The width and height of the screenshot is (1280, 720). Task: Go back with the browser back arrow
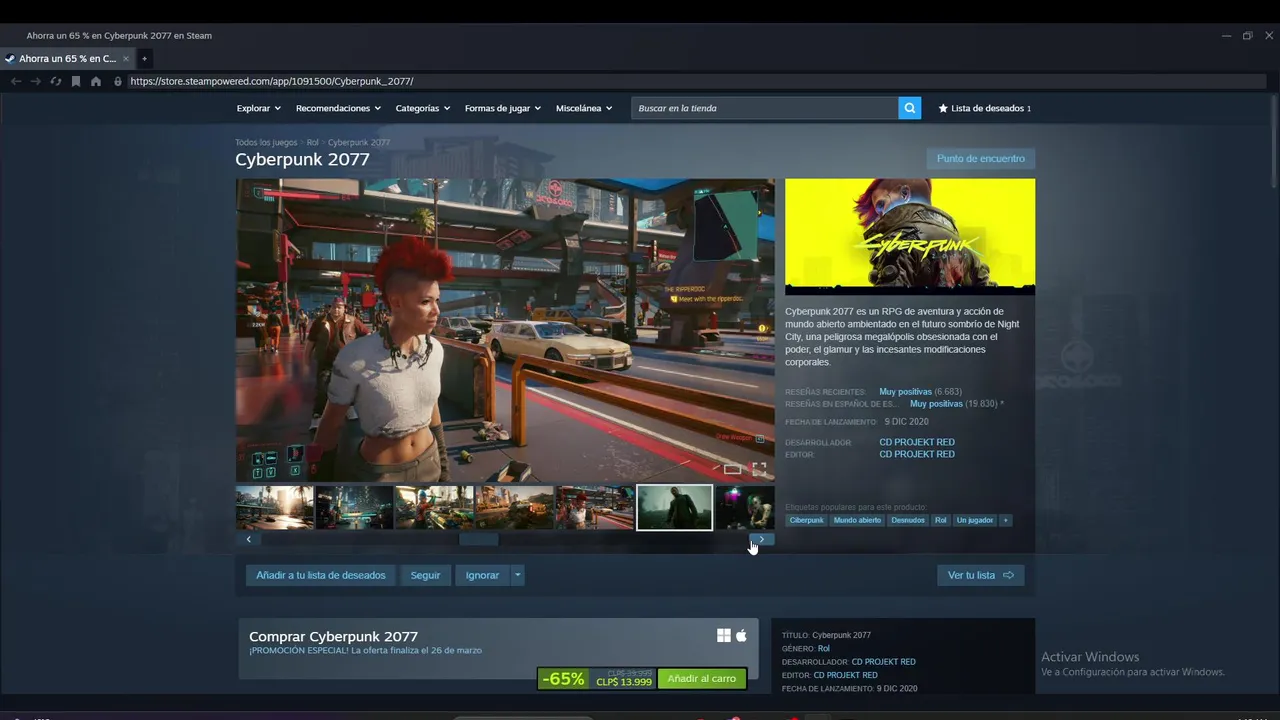pyautogui.click(x=16, y=81)
